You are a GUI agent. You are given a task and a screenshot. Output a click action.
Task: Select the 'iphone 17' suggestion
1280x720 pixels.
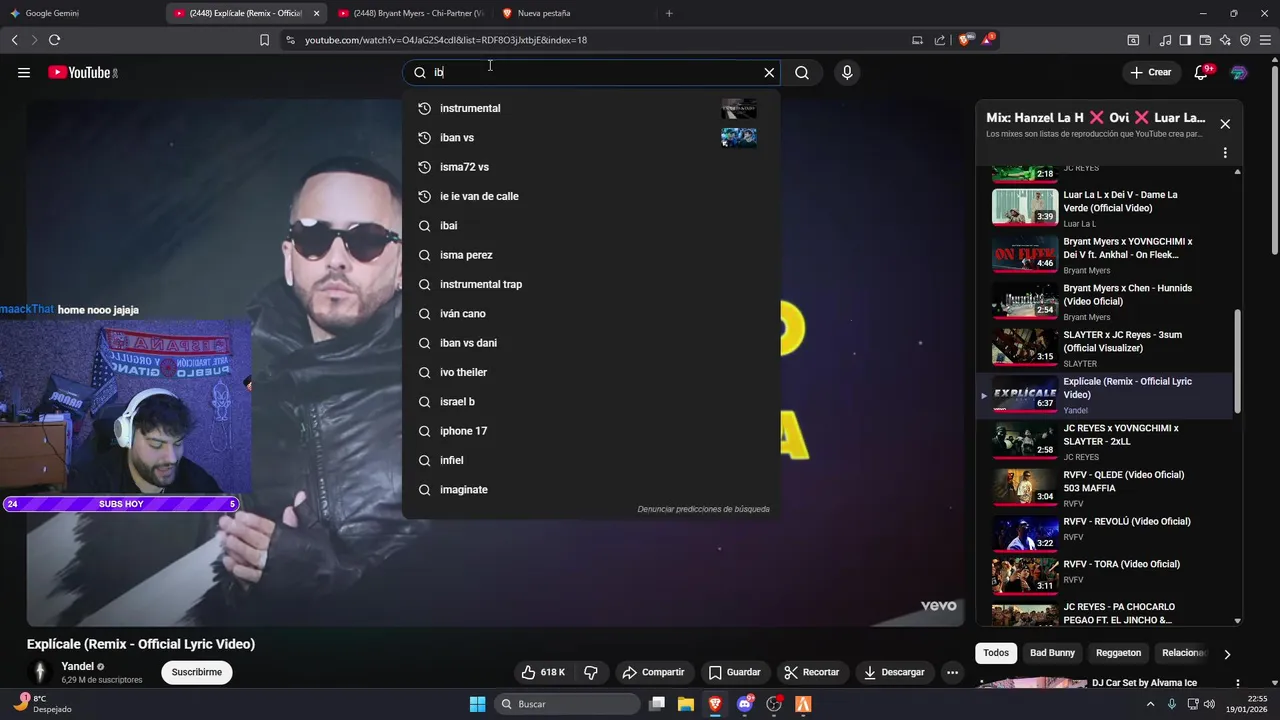click(590, 431)
